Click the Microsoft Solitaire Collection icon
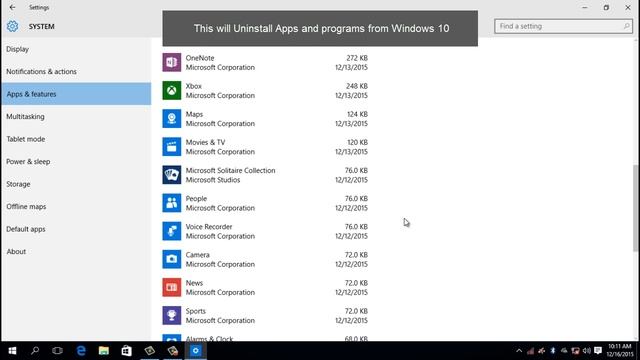 171,175
